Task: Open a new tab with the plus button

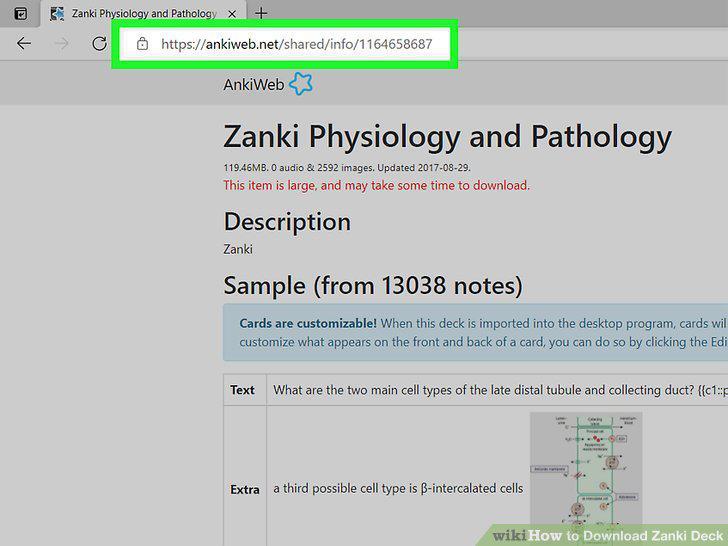Action: tap(261, 13)
